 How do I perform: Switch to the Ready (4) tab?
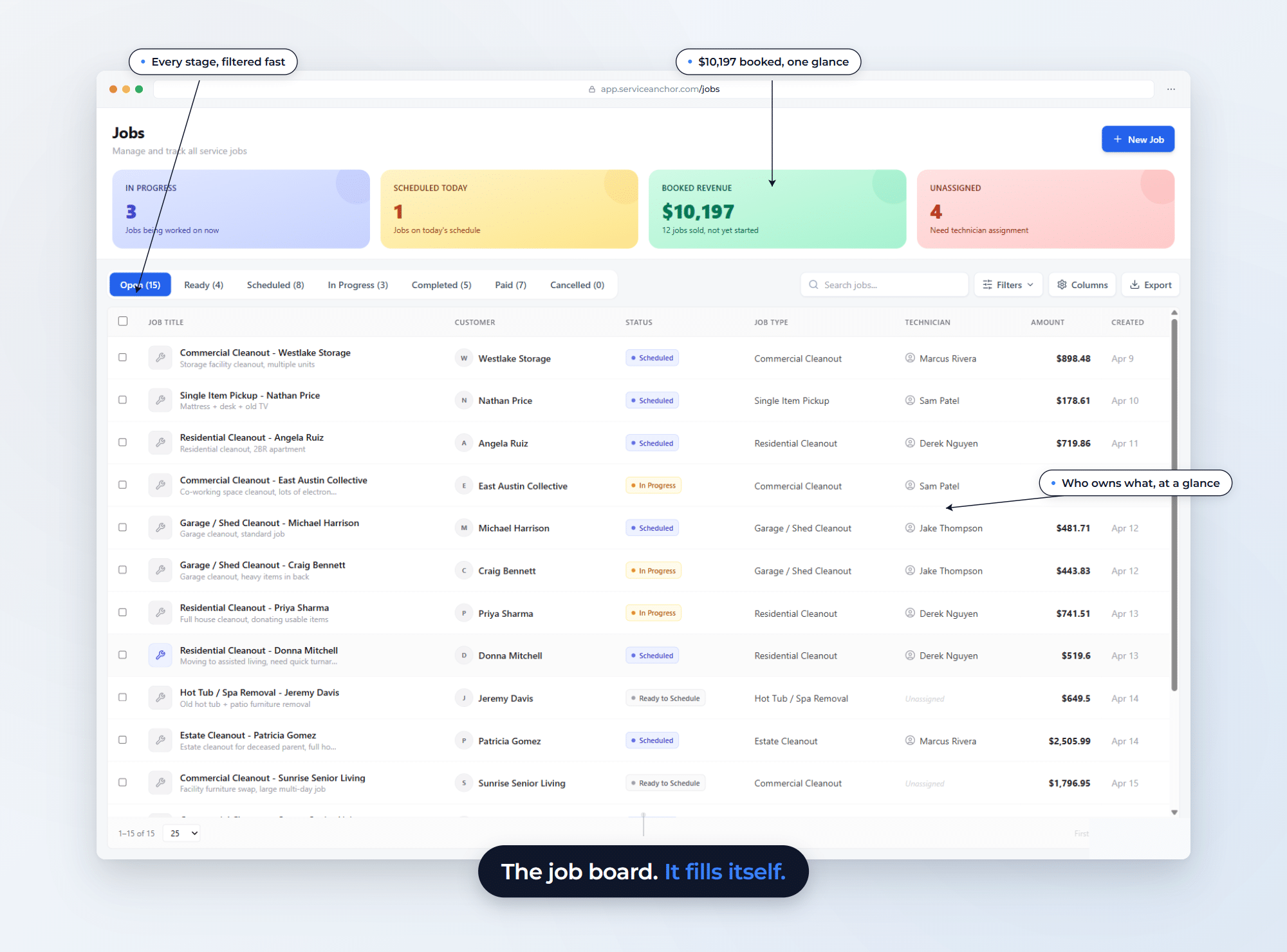point(203,285)
